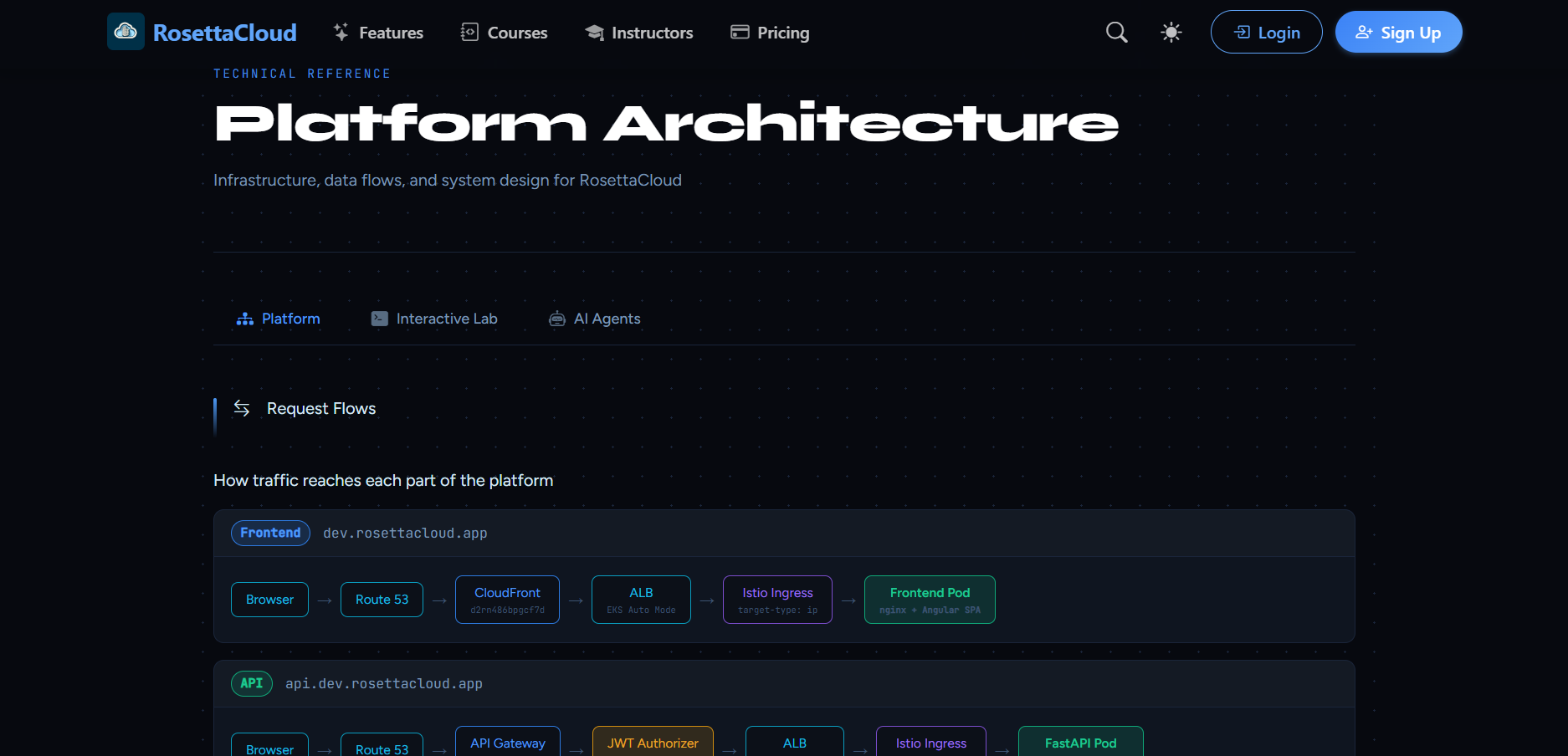The height and width of the screenshot is (756, 1568).
Task: Click the Instructors graduation cap icon
Action: 594,33
